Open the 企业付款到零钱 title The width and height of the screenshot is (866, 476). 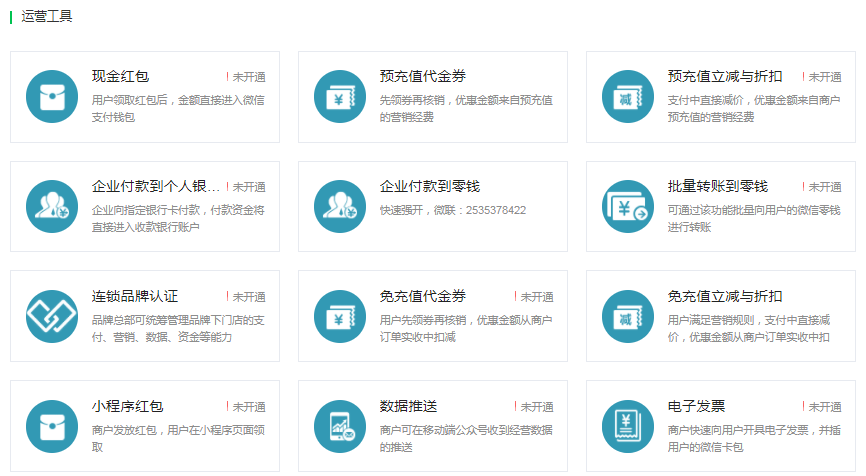point(430,186)
